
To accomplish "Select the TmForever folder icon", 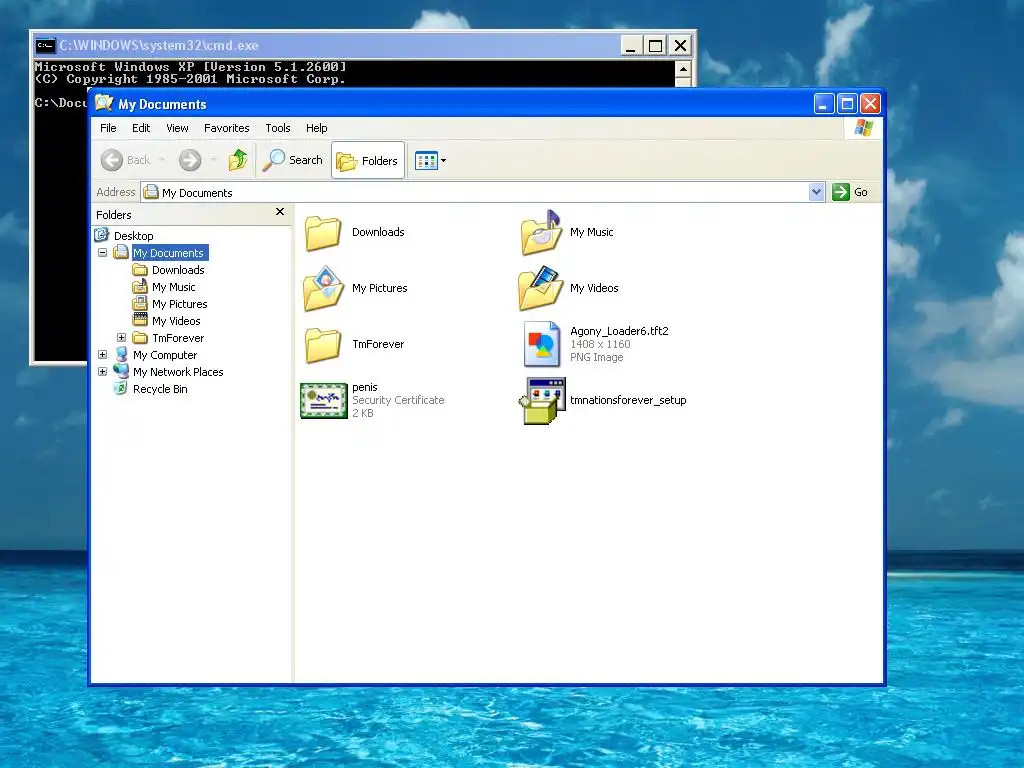I will click(x=323, y=345).
